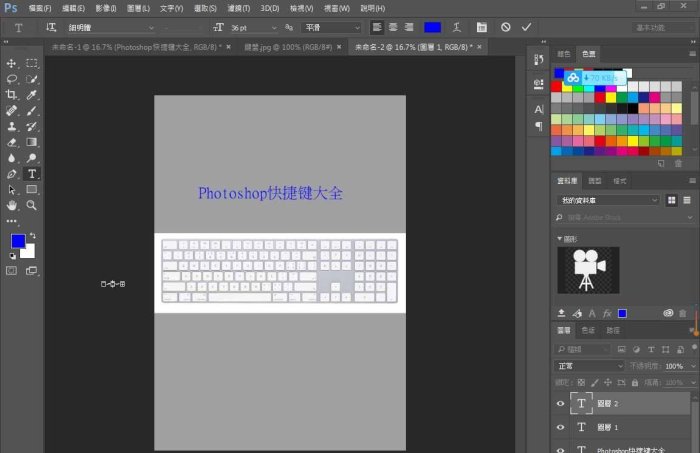Click the blue text color swatch in options bar
Screen dimensions: 700x453
(432, 27)
